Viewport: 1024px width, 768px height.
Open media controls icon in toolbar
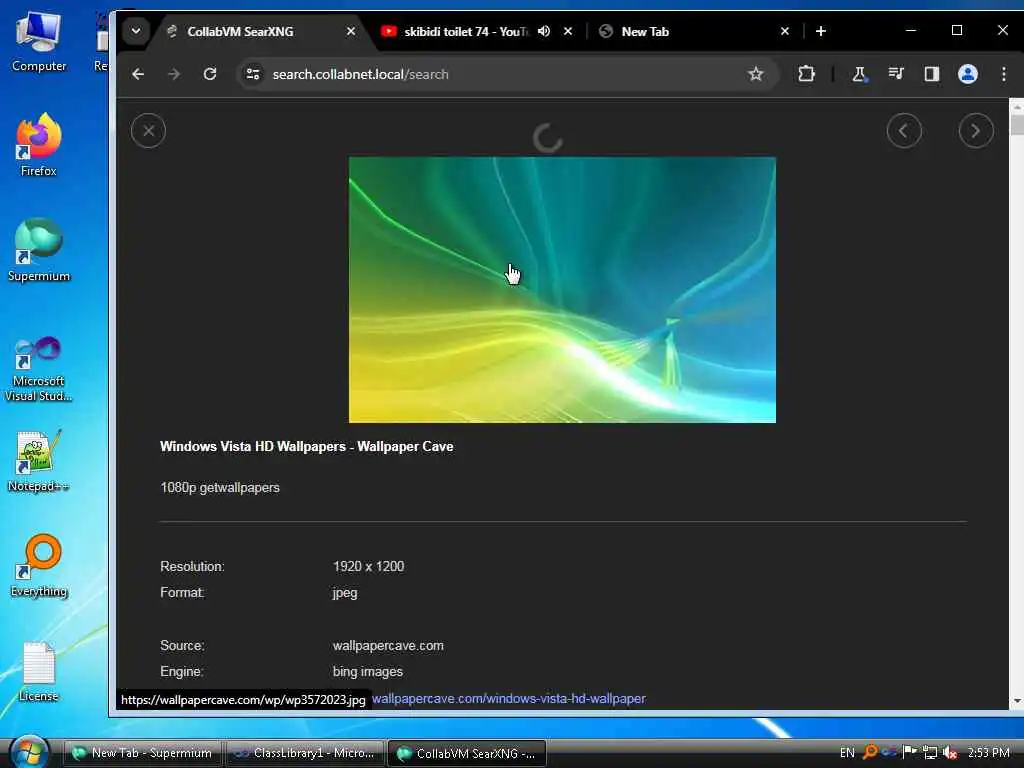(895, 74)
